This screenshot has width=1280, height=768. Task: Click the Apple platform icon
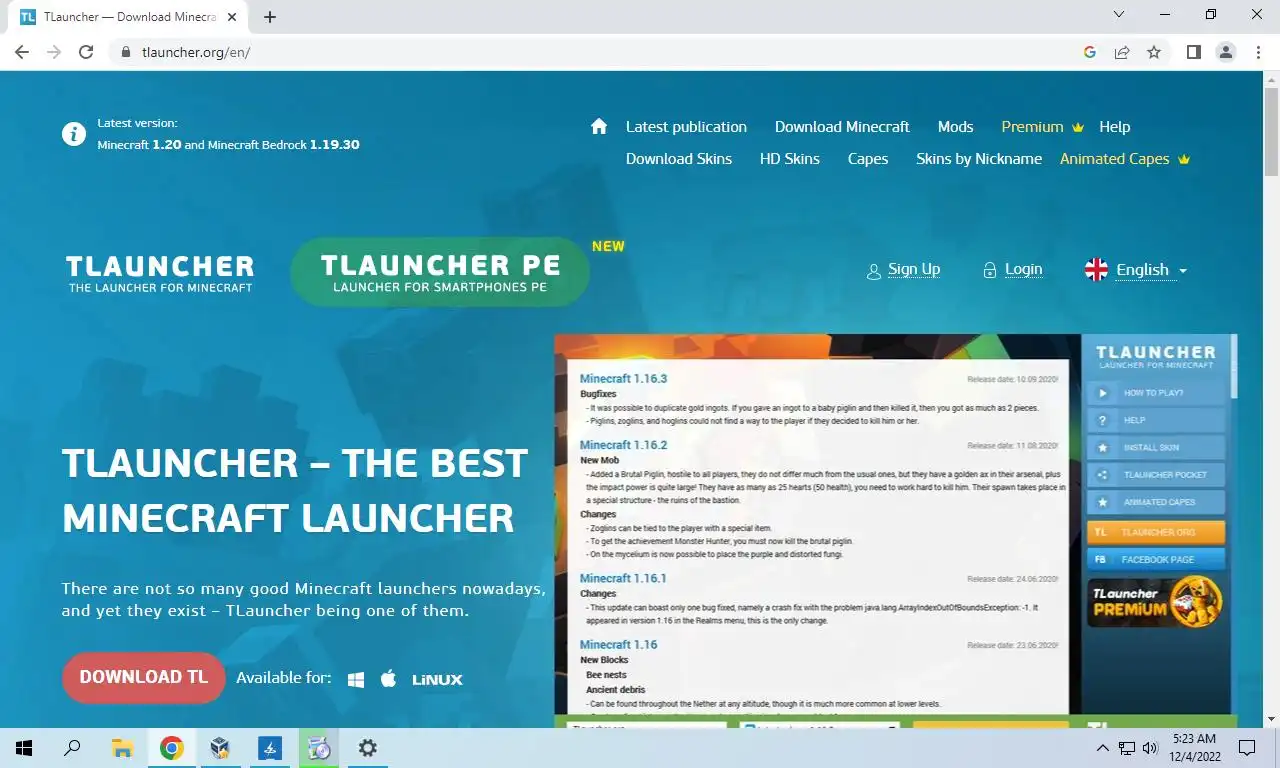[389, 678]
